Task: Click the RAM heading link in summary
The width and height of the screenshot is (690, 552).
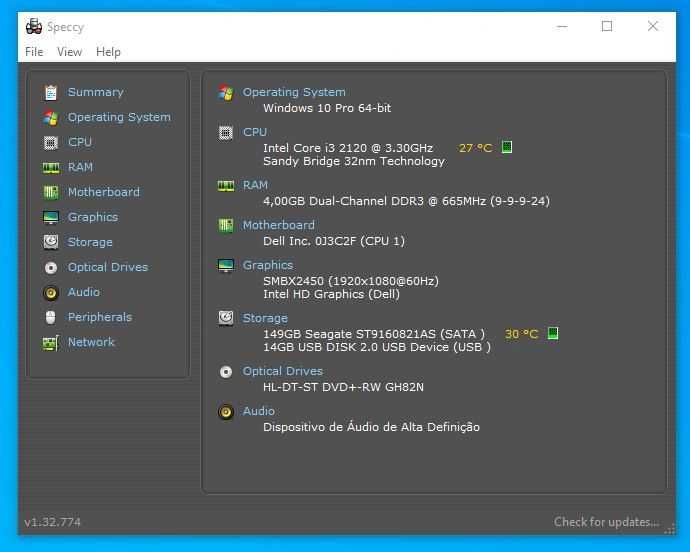Action: coord(255,185)
